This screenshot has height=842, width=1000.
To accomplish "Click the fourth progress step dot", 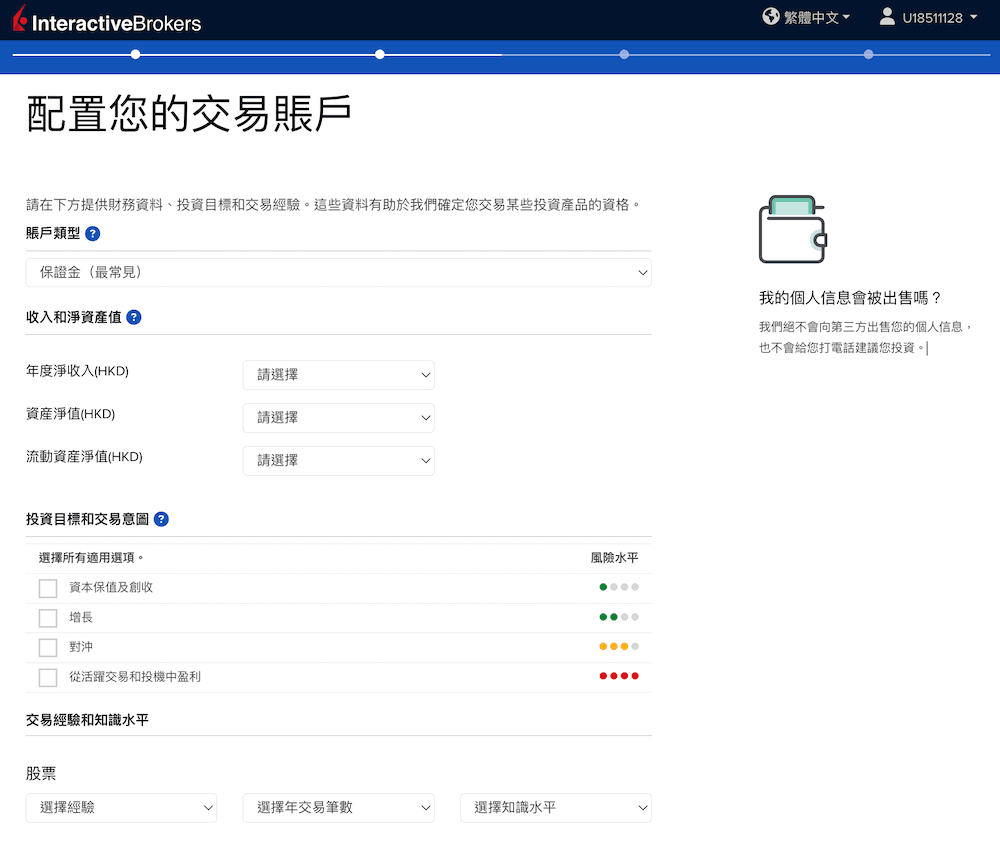I will pos(869,54).
